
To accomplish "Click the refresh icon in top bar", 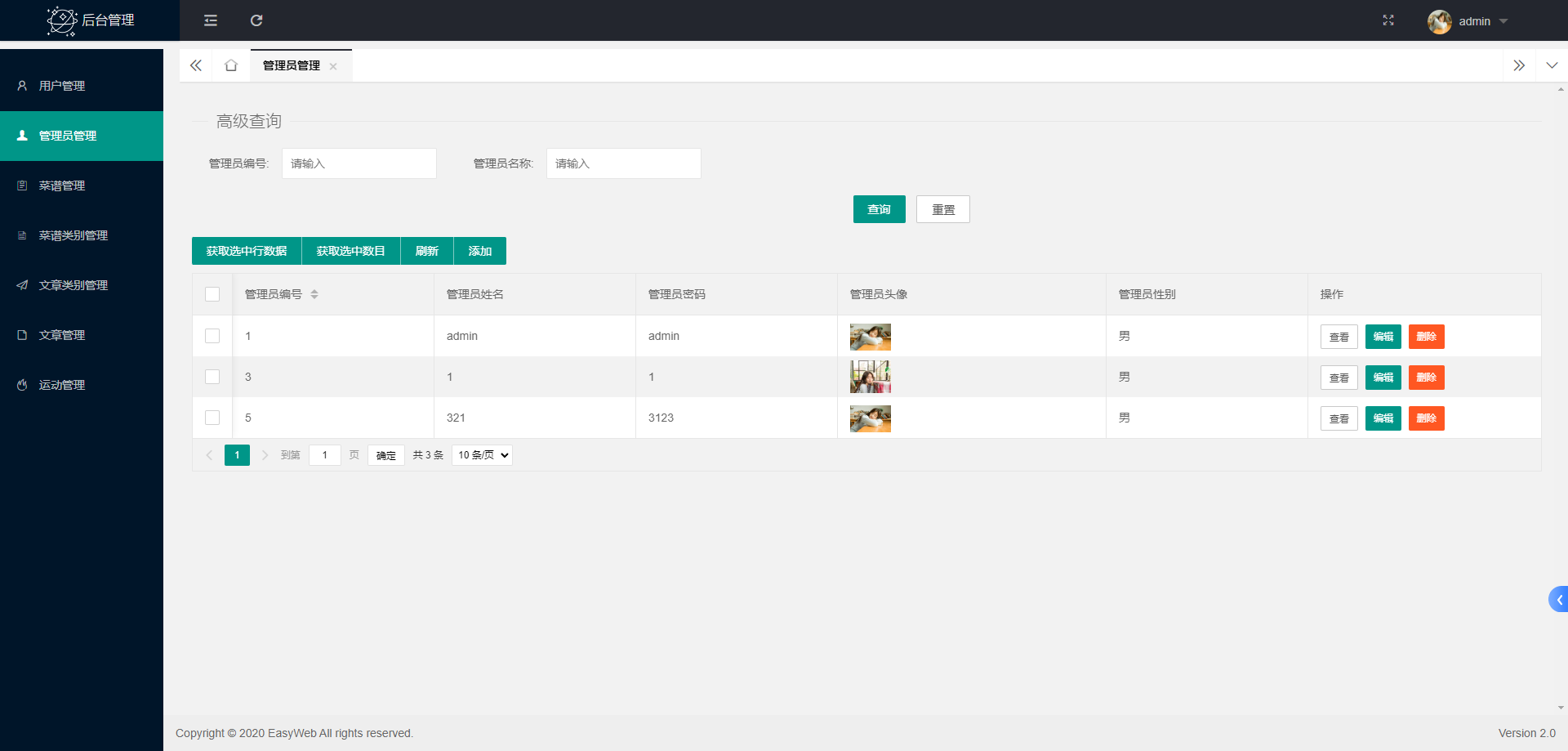I will (x=256, y=20).
